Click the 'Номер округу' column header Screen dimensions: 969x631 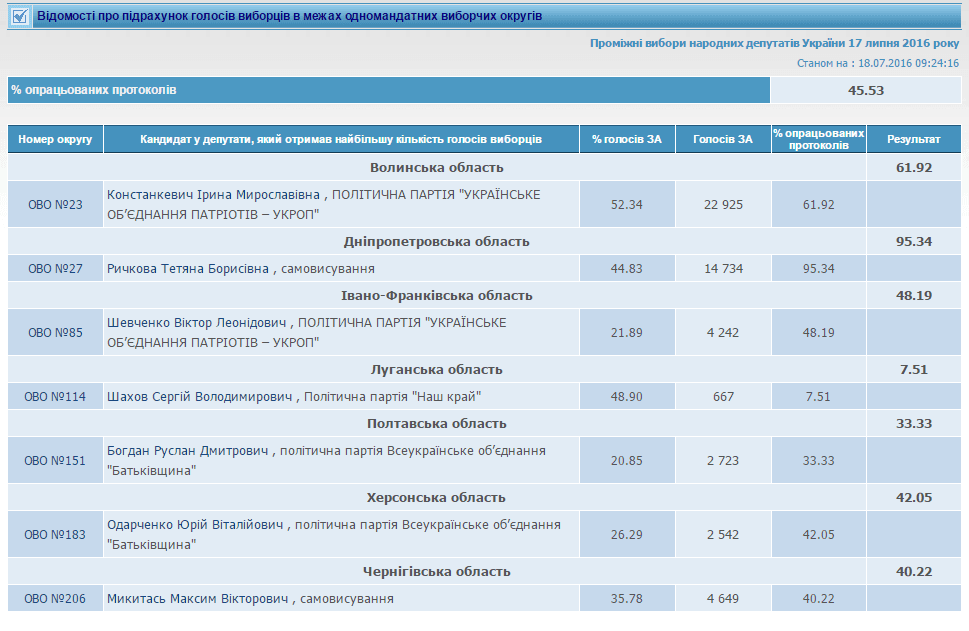(55, 139)
